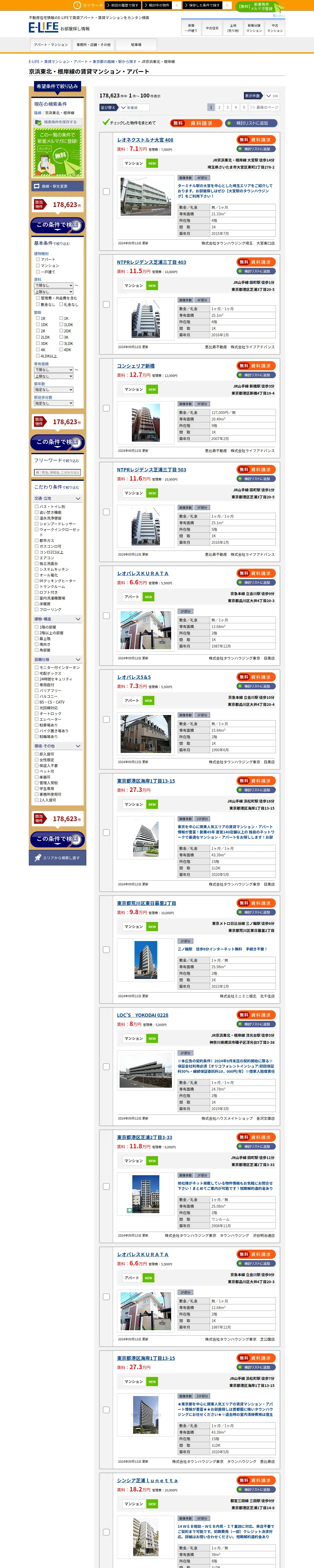Image resolution: width=314 pixels, height=1568 pixels.
Task: Click the E-LIFE logo
Action: pos(43,27)
